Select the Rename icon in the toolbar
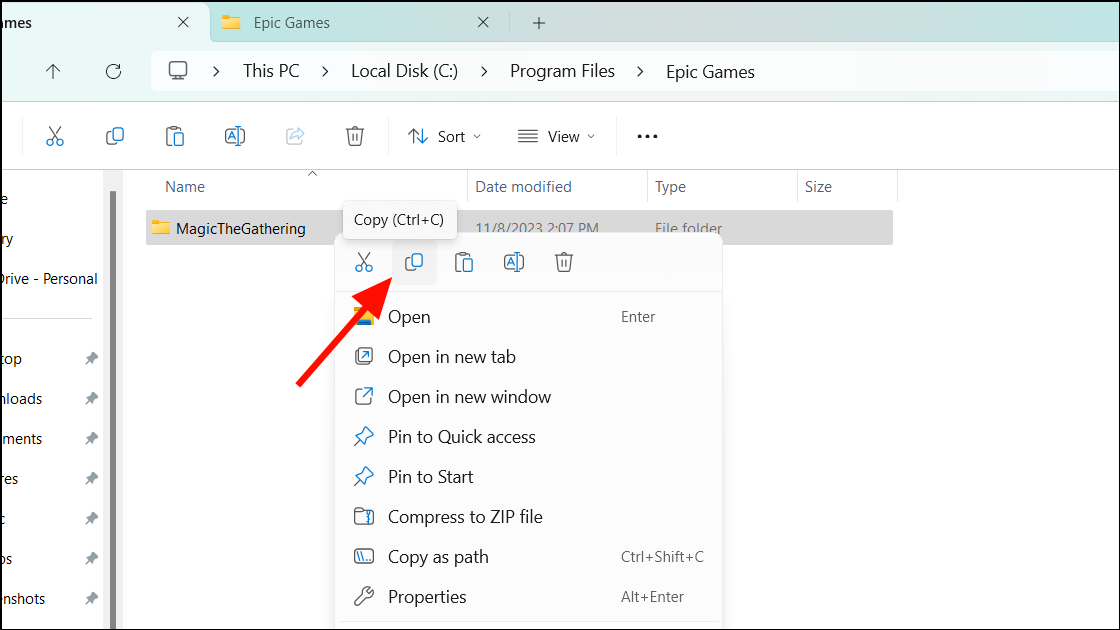This screenshot has height=630, width=1120. click(235, 136)
